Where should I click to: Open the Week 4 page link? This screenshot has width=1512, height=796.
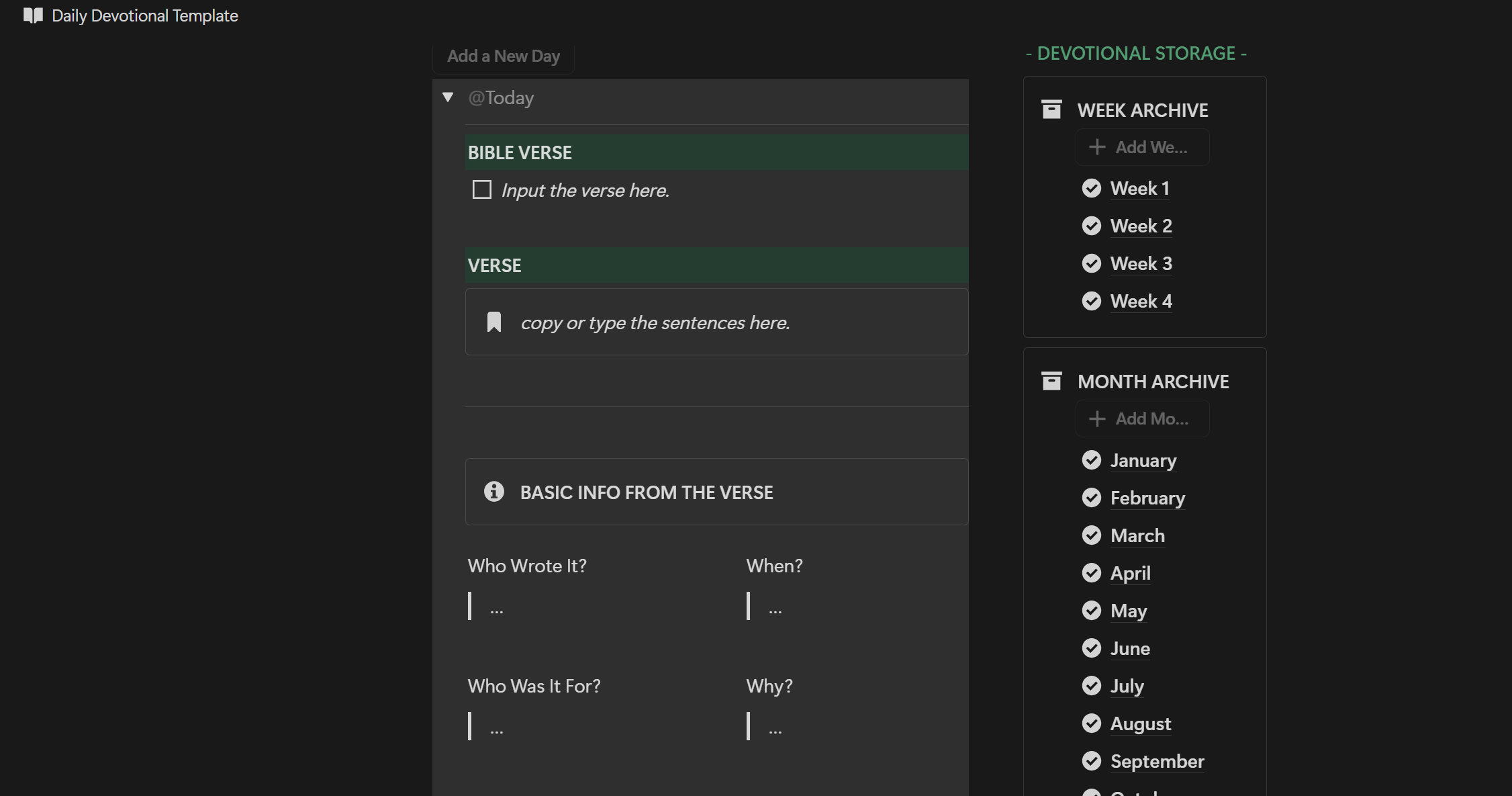1141,301
